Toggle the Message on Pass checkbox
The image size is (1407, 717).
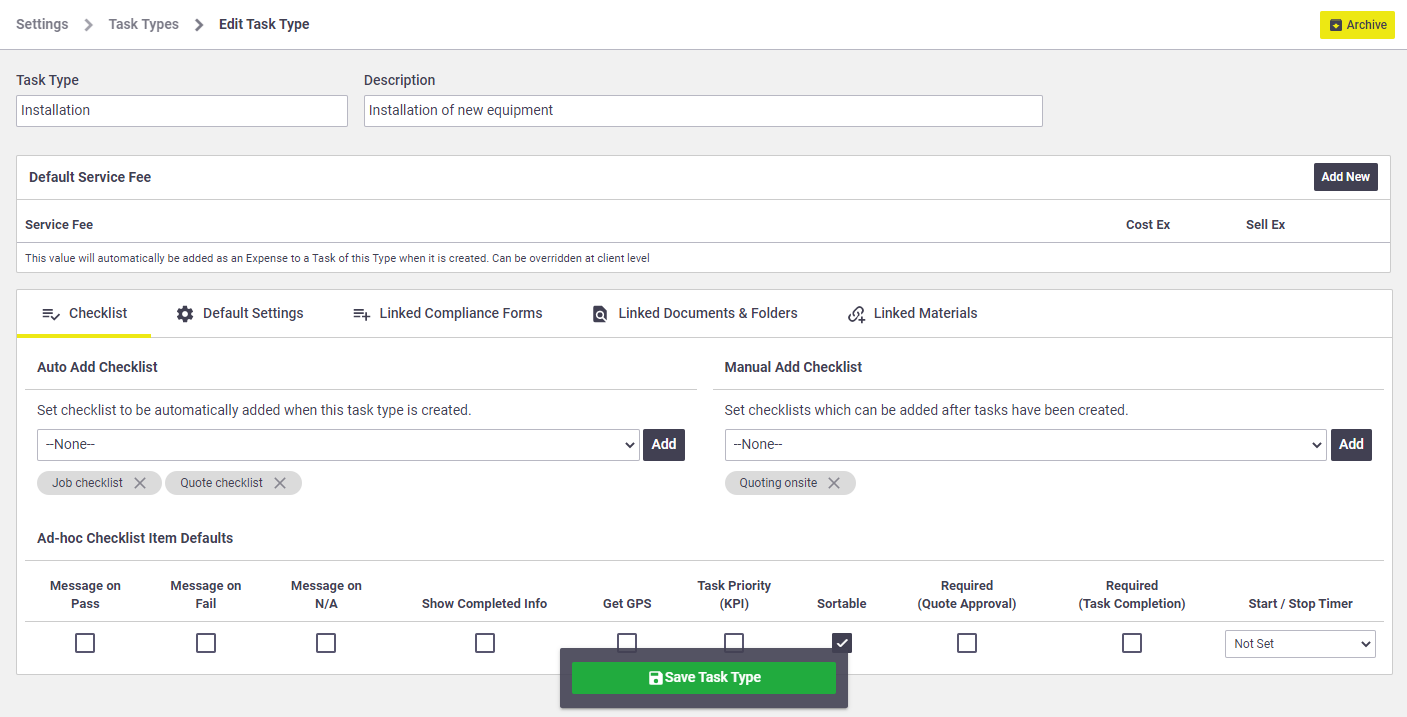coord(85,643)
